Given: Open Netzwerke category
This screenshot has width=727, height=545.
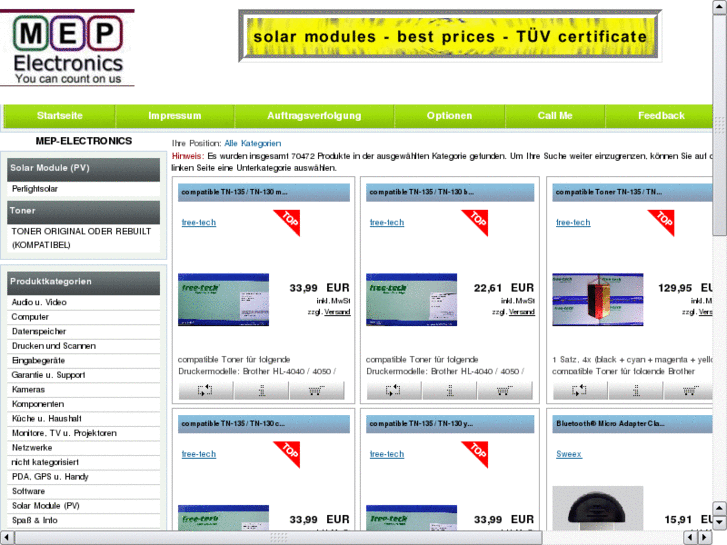Looking at the screenshot, I should [x=83, y=448].
